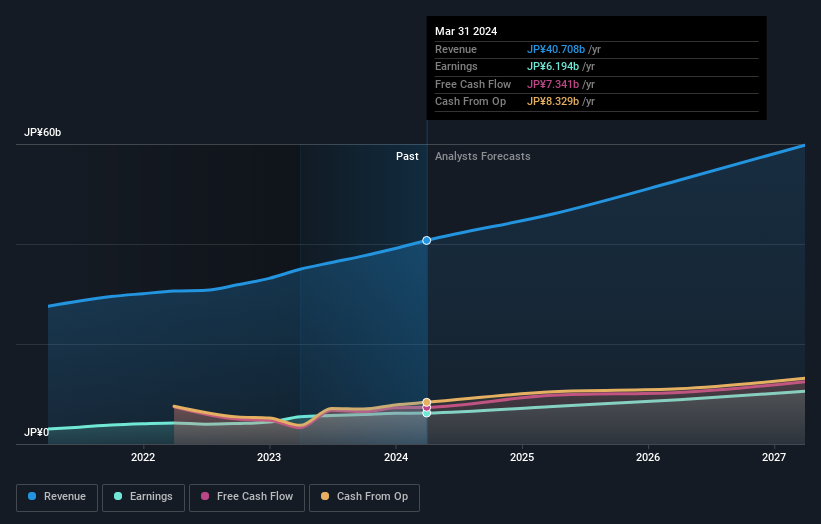Click the Cash From Op orange data point marker
Viewport: 821px width, 524px height.
coord(427,402)
